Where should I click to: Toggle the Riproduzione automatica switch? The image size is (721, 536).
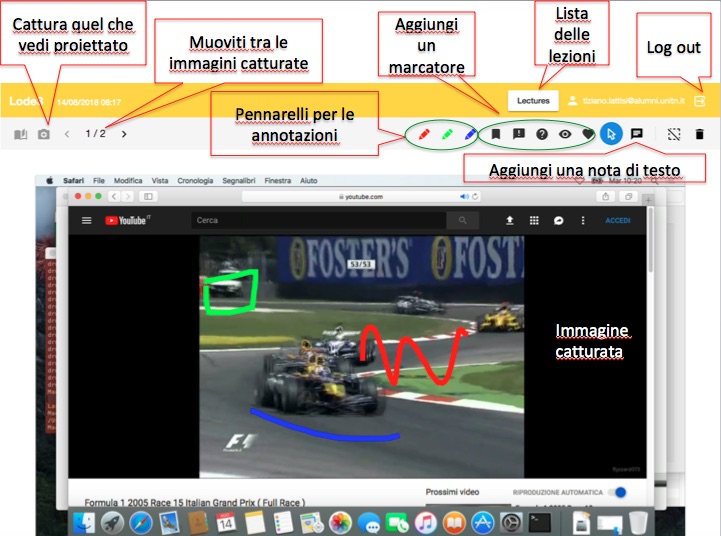pyautogui.click(x=618, y=492)
